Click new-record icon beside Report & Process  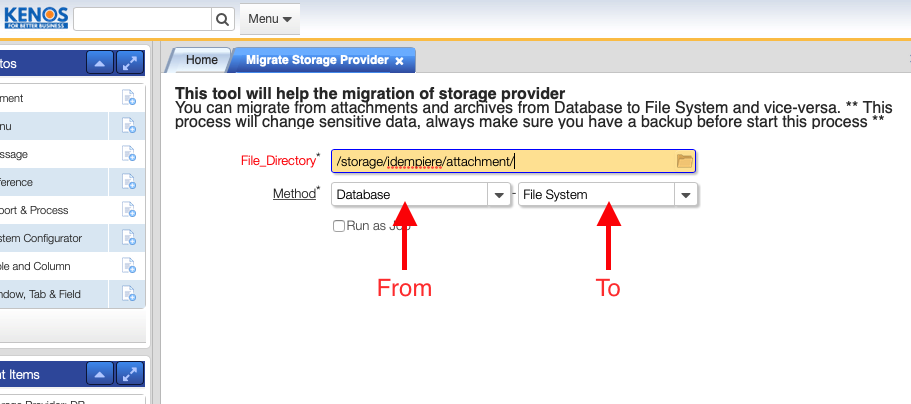pyautogui.click(x=128, y=210)
